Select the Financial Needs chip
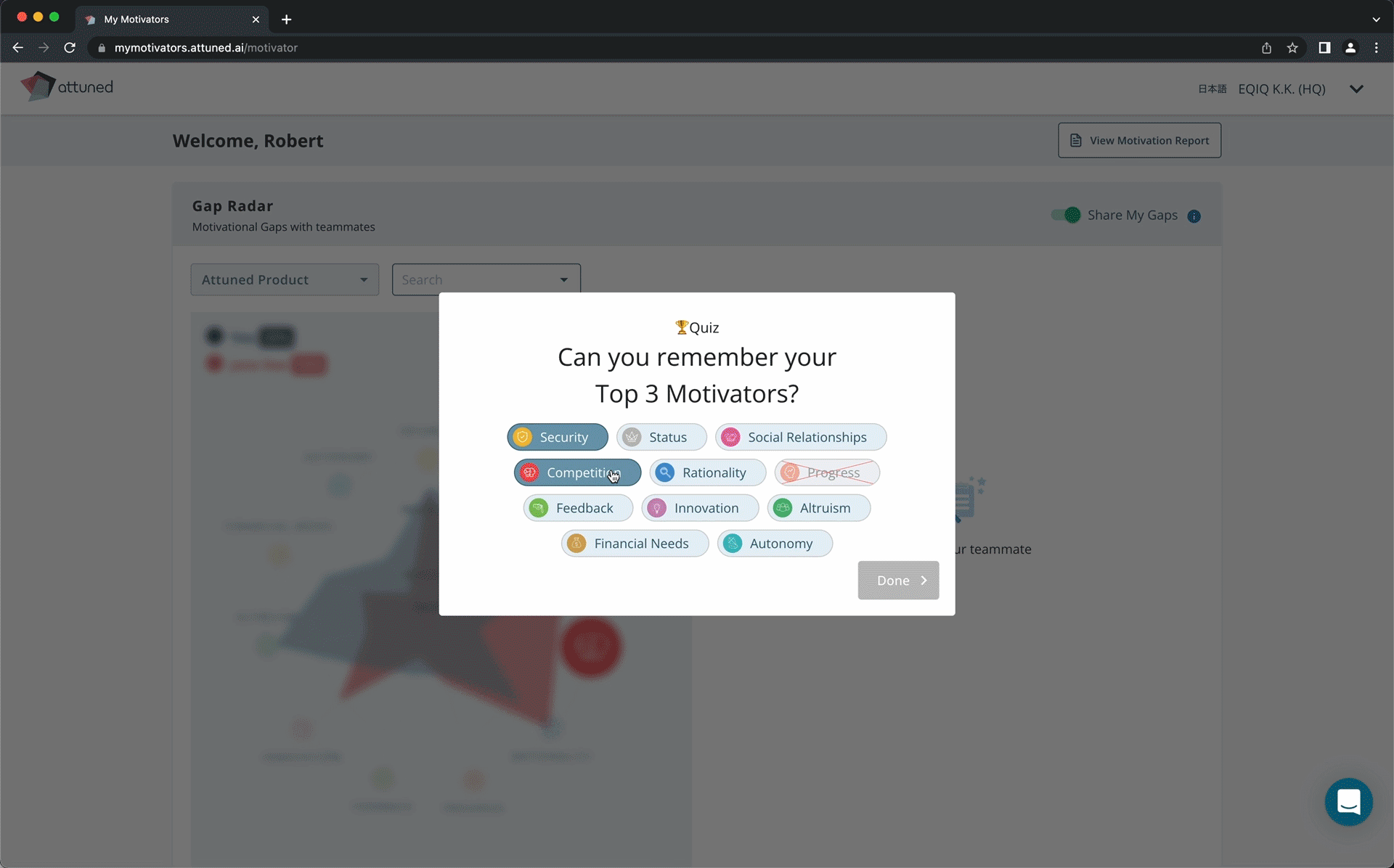 (x=635, y=544)
